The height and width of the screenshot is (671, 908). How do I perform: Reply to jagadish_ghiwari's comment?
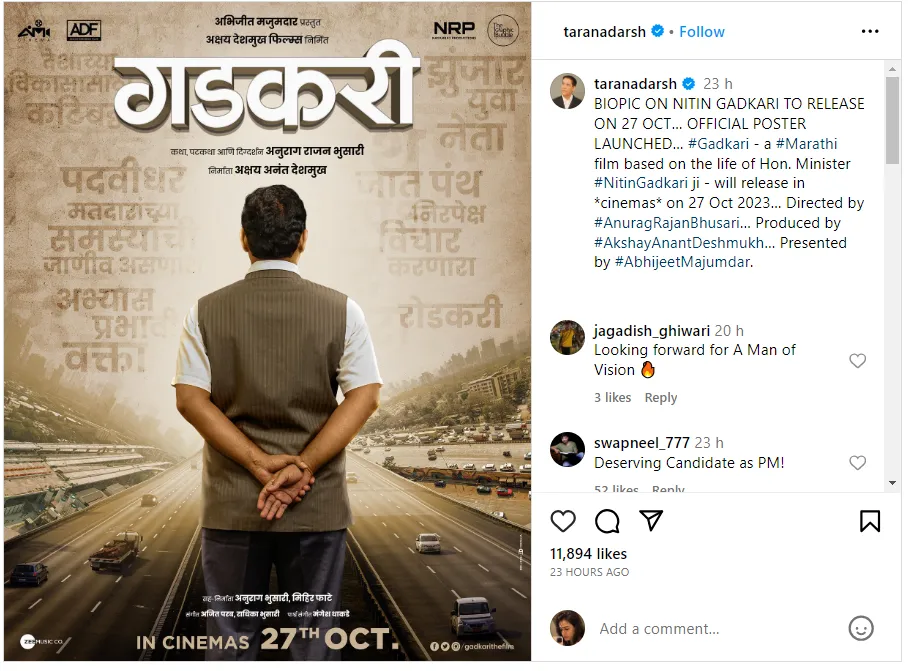point(661,398)
